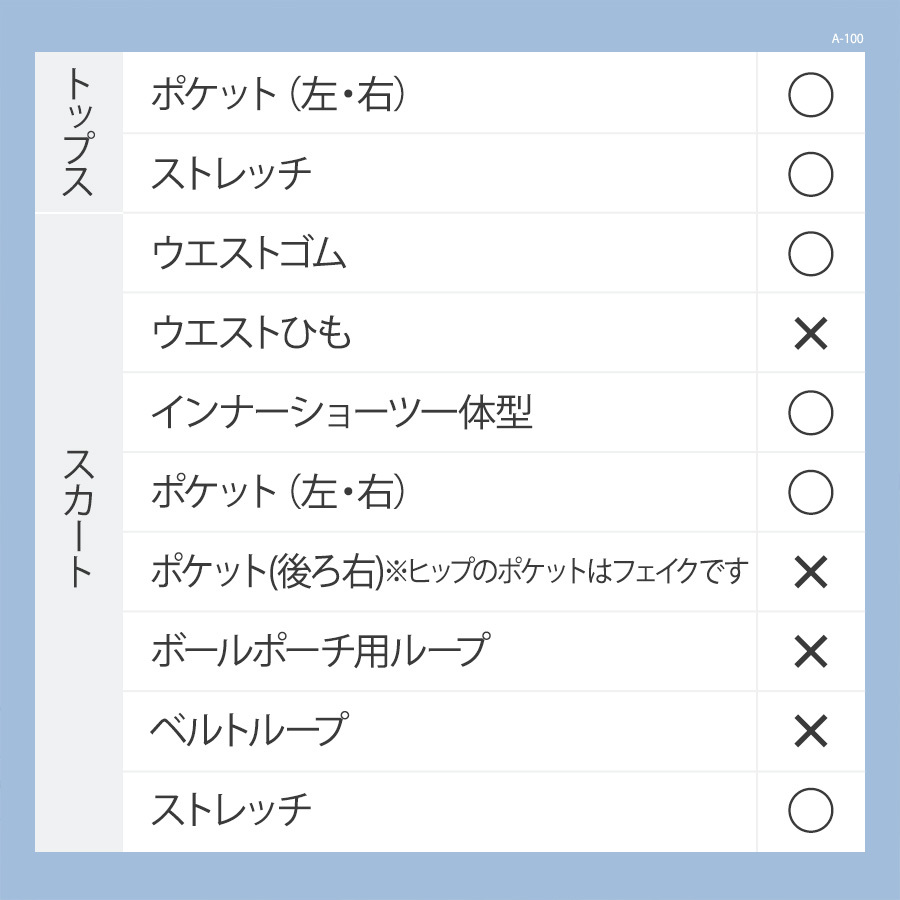Click the circle mark for skirt ポケット(左・右)
Image resolution: width=900 pixels, height=900 pixels.
point(810,492)
